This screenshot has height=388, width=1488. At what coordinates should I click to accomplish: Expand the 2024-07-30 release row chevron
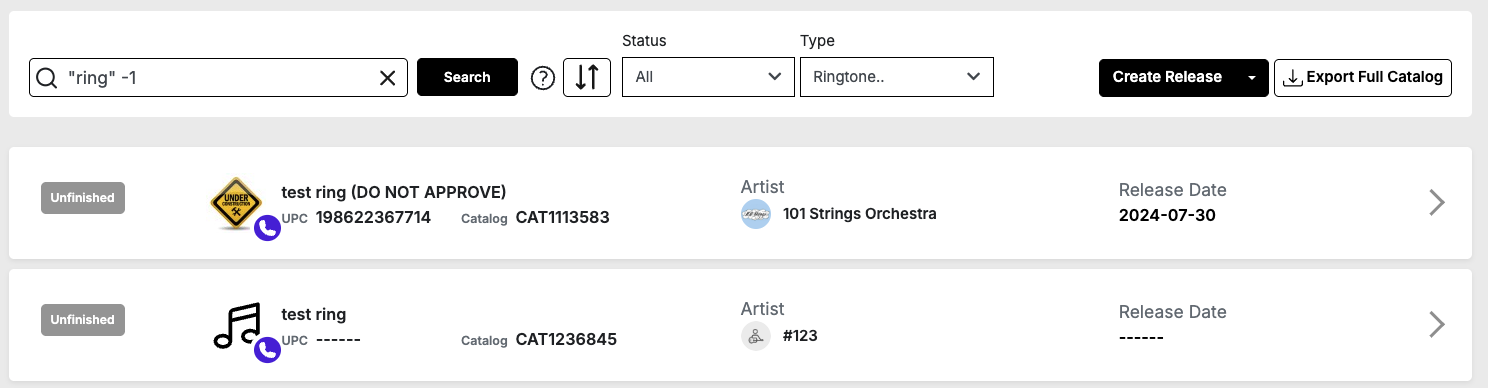tap(1437, 203)
